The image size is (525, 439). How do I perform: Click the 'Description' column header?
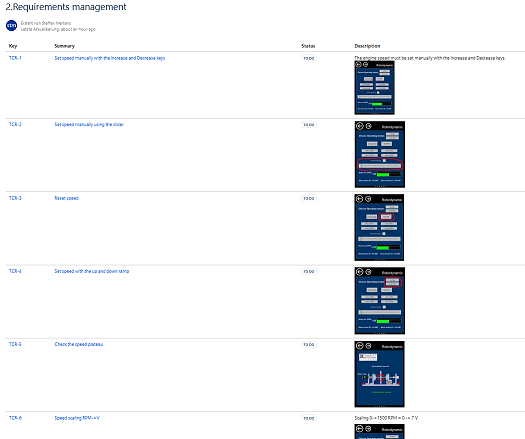[367, 46]
